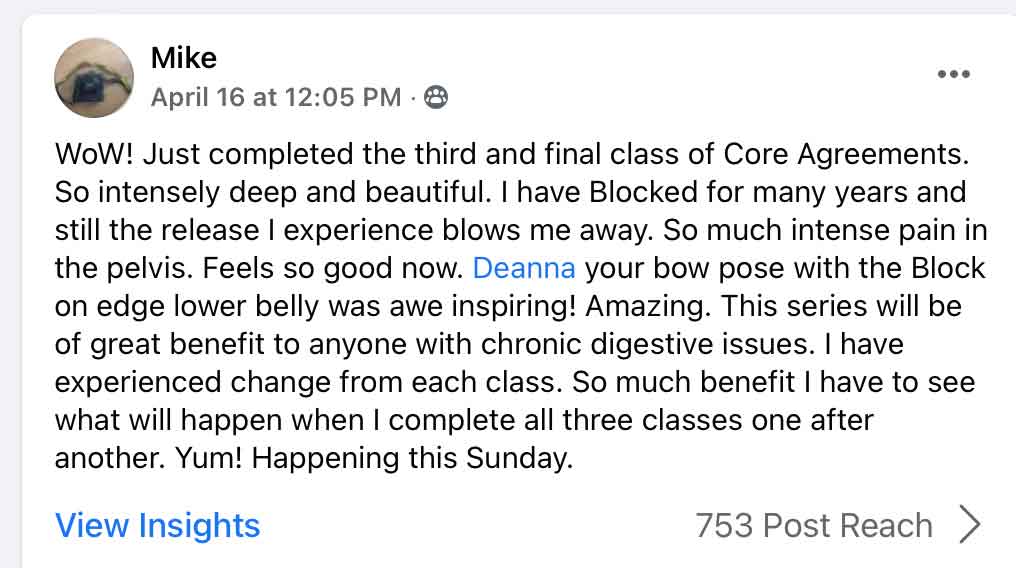Open Mike's profile picture
The height and width of the screenshot is (568, 1016).
pyautogui.click(x=94, y=78)
